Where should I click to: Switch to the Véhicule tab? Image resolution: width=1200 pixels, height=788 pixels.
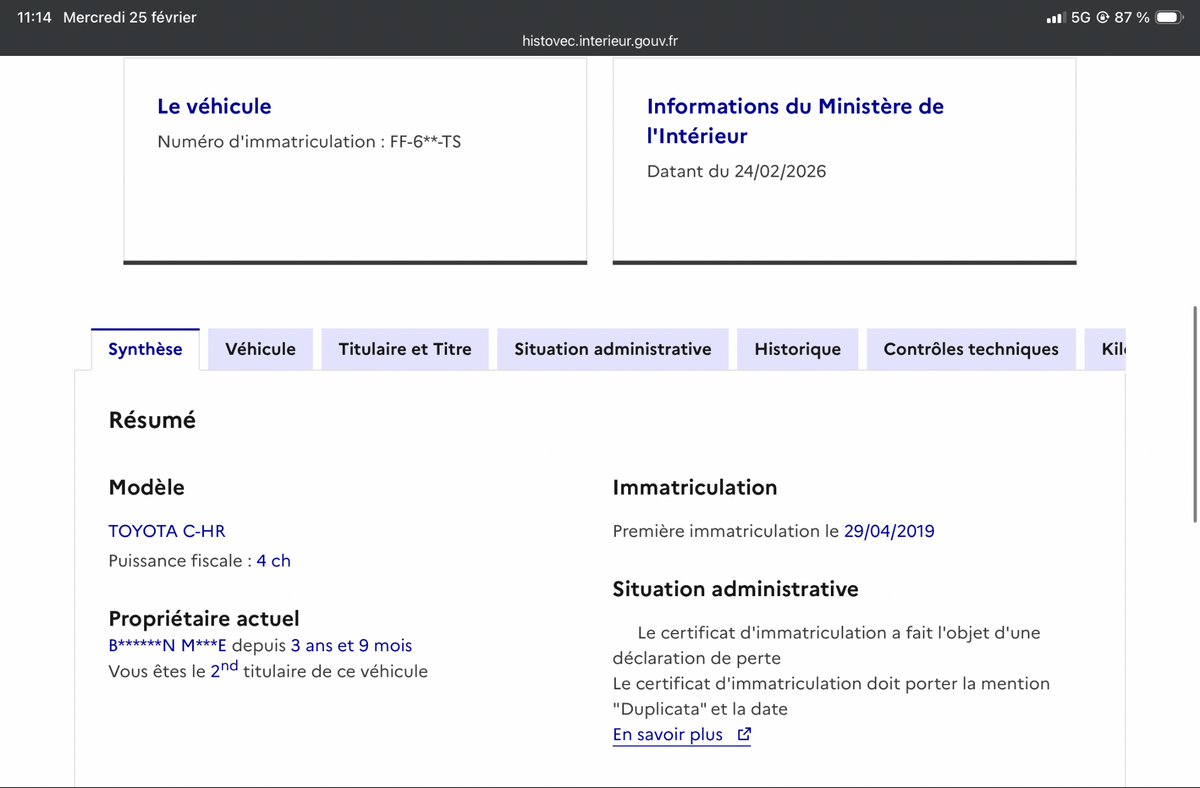260,349
